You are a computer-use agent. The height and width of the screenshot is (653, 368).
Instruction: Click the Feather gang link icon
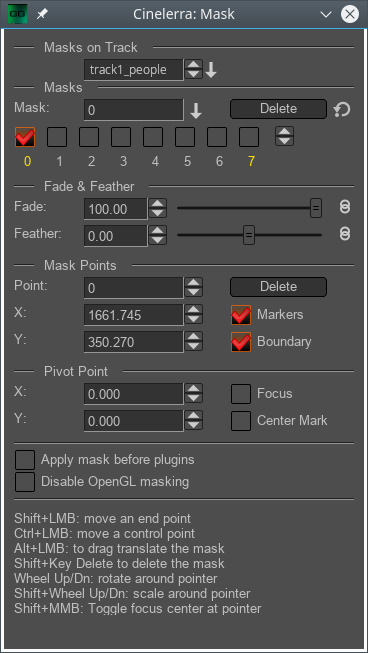pyautogui.click(x=345, y=234)
